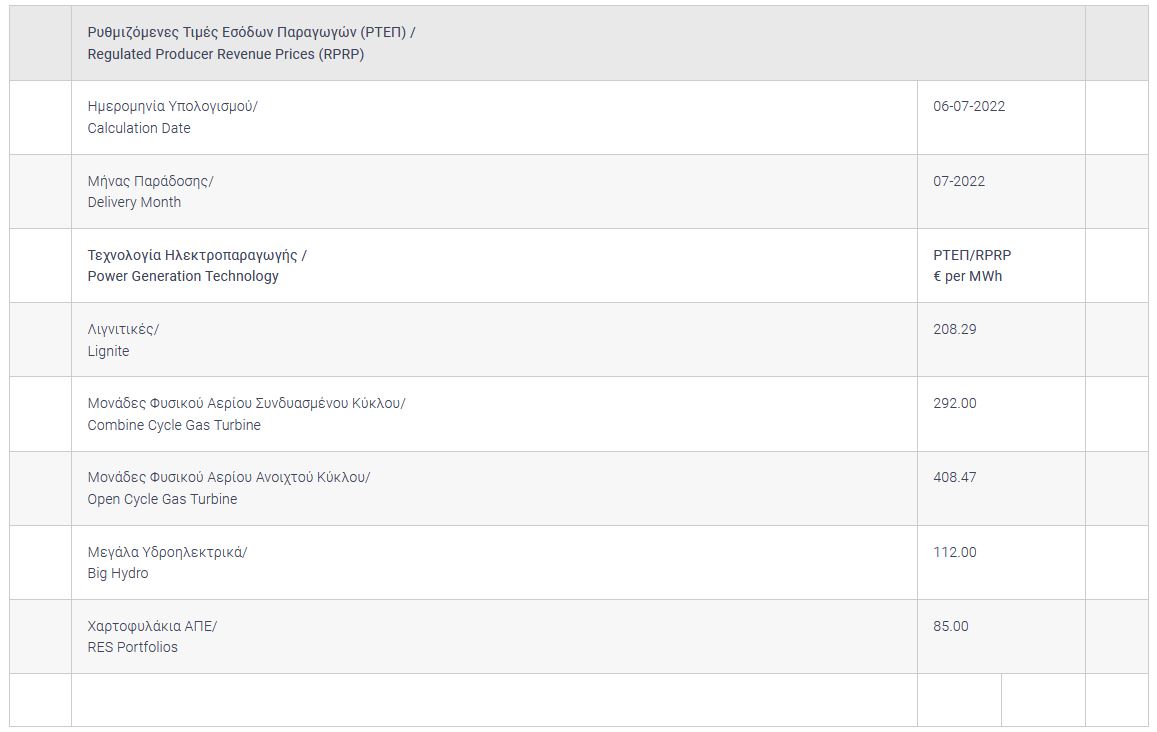Select the RES Portfolios row label

pos(152,636)
